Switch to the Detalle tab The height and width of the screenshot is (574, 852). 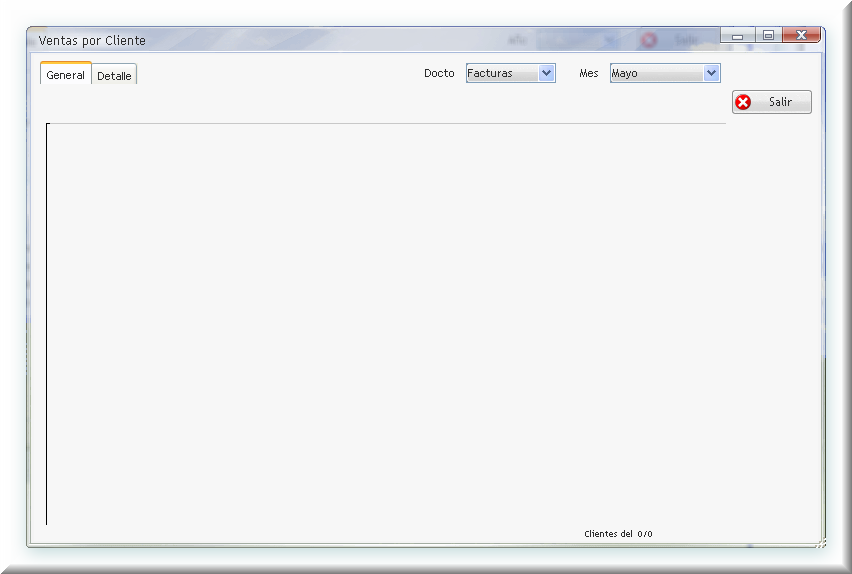point(114,76)
